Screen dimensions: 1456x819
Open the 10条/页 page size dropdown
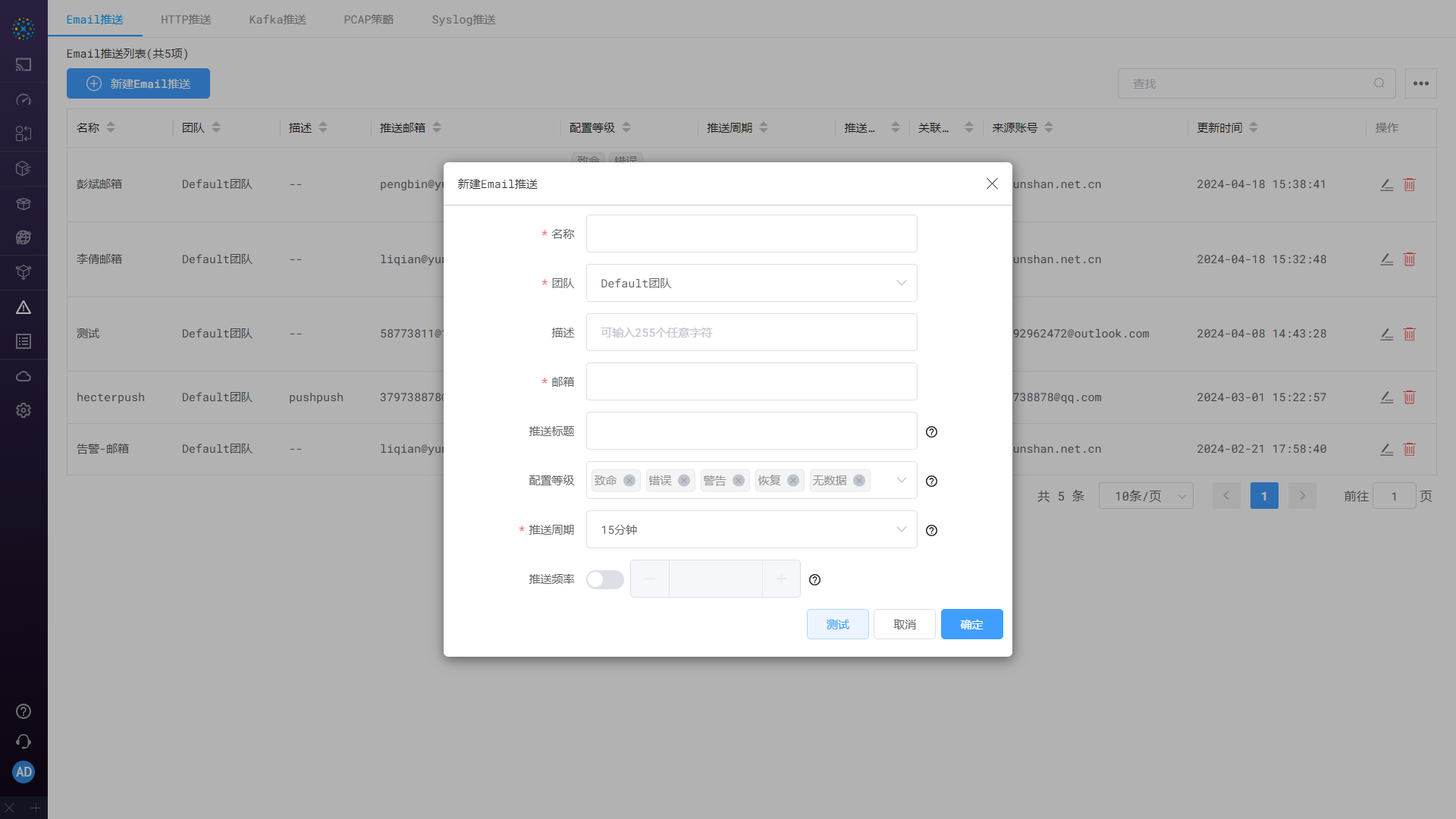[1146, 495]
